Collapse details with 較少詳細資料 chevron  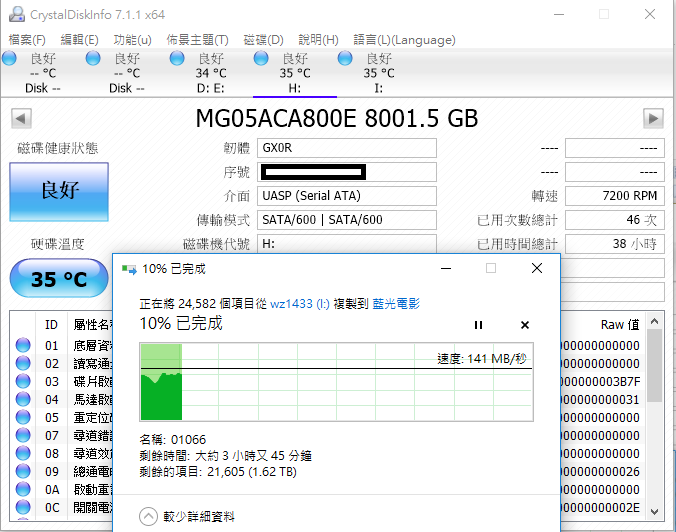coord(148,516)
